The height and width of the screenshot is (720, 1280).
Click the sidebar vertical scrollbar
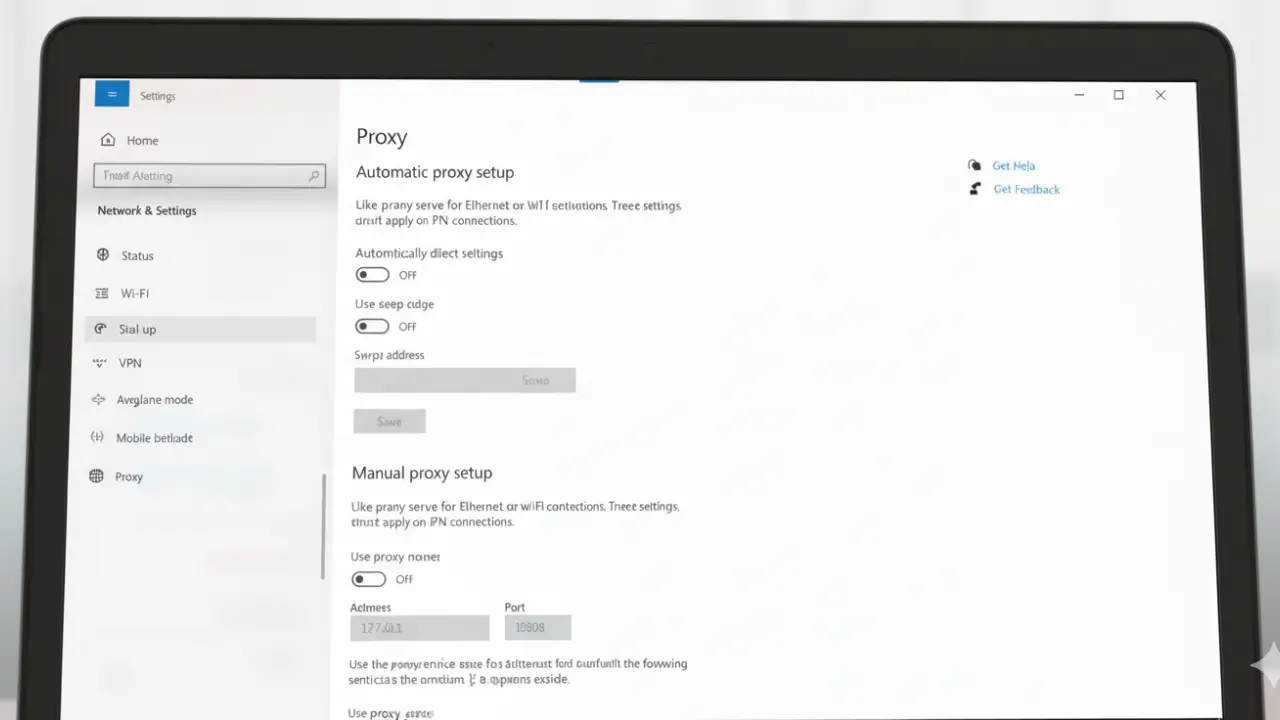pyautogui.click(x=323, y=526)
